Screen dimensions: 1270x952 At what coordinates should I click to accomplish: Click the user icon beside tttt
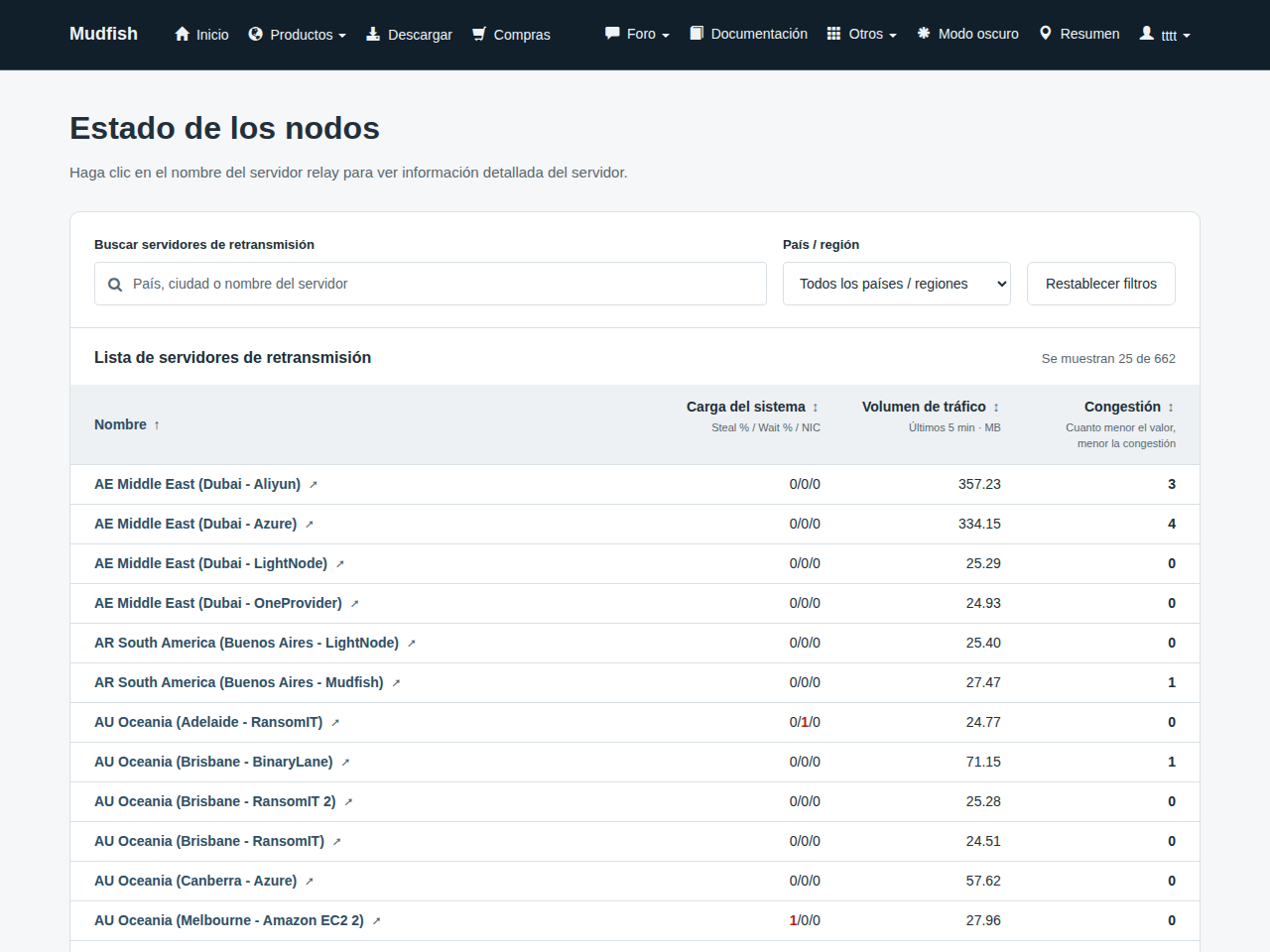click(1147, 33)
